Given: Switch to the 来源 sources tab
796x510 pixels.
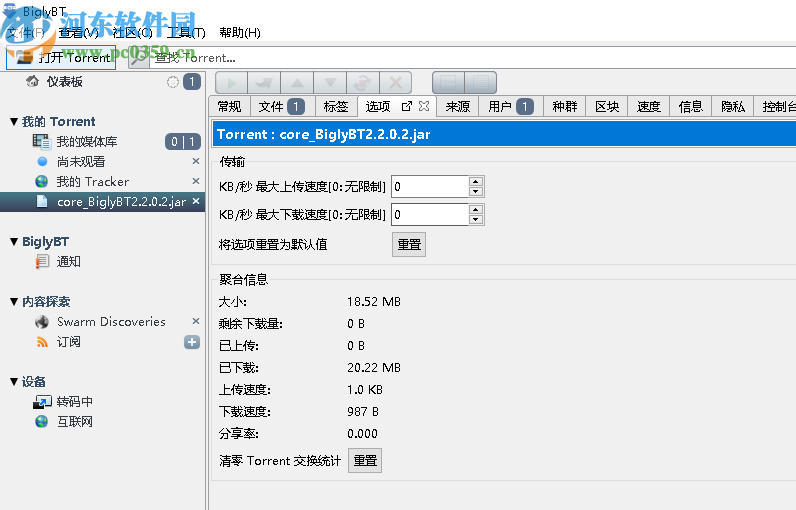Looking at the screenshot, I should (457, 107).
